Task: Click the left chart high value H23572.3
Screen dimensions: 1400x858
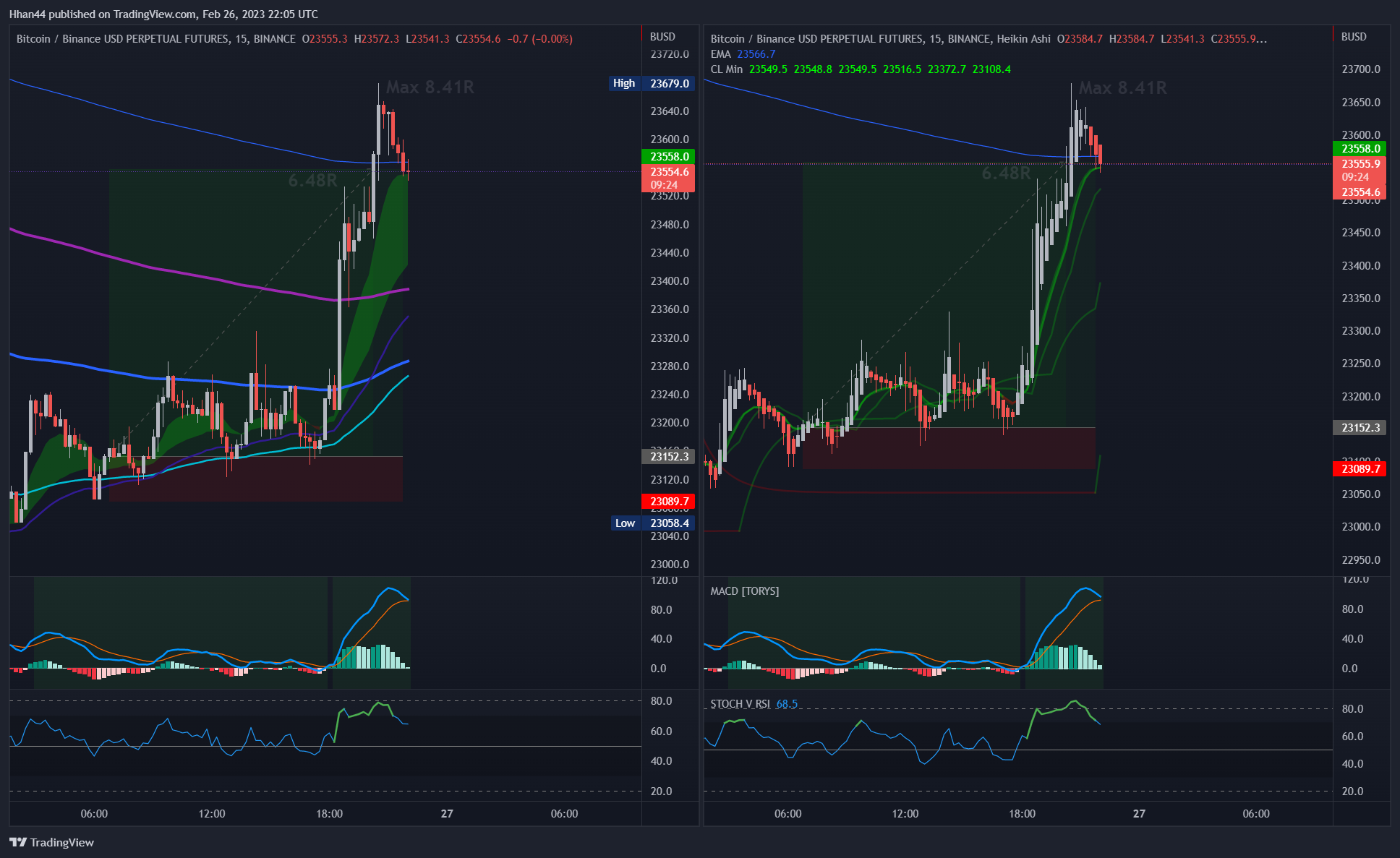Action: (376, 39)
